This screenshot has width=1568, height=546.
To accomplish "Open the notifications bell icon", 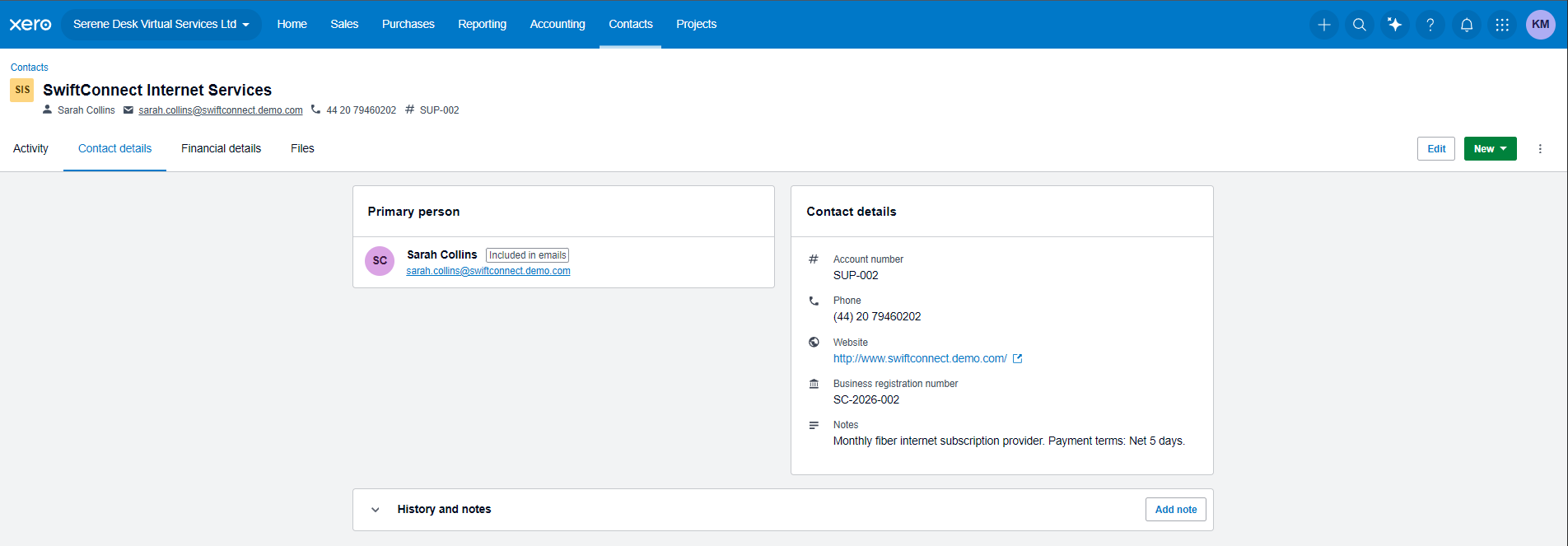I will (x=1467, y=25).
